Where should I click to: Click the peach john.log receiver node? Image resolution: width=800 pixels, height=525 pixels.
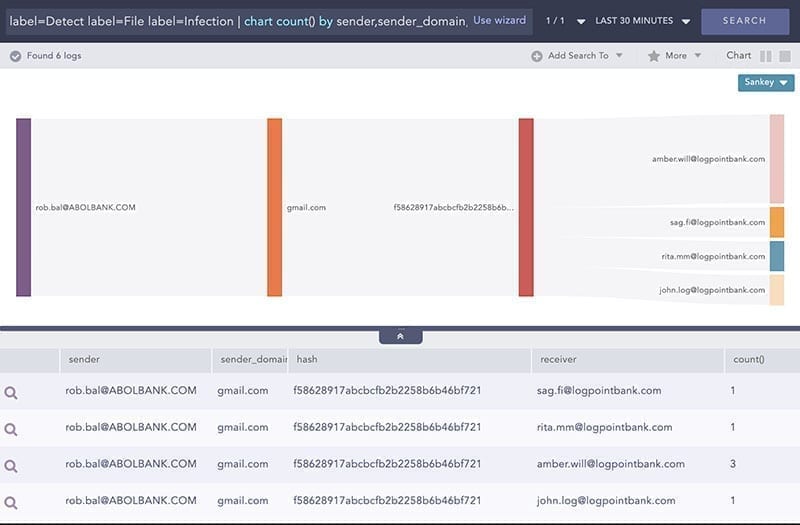(x=777, y=290)
